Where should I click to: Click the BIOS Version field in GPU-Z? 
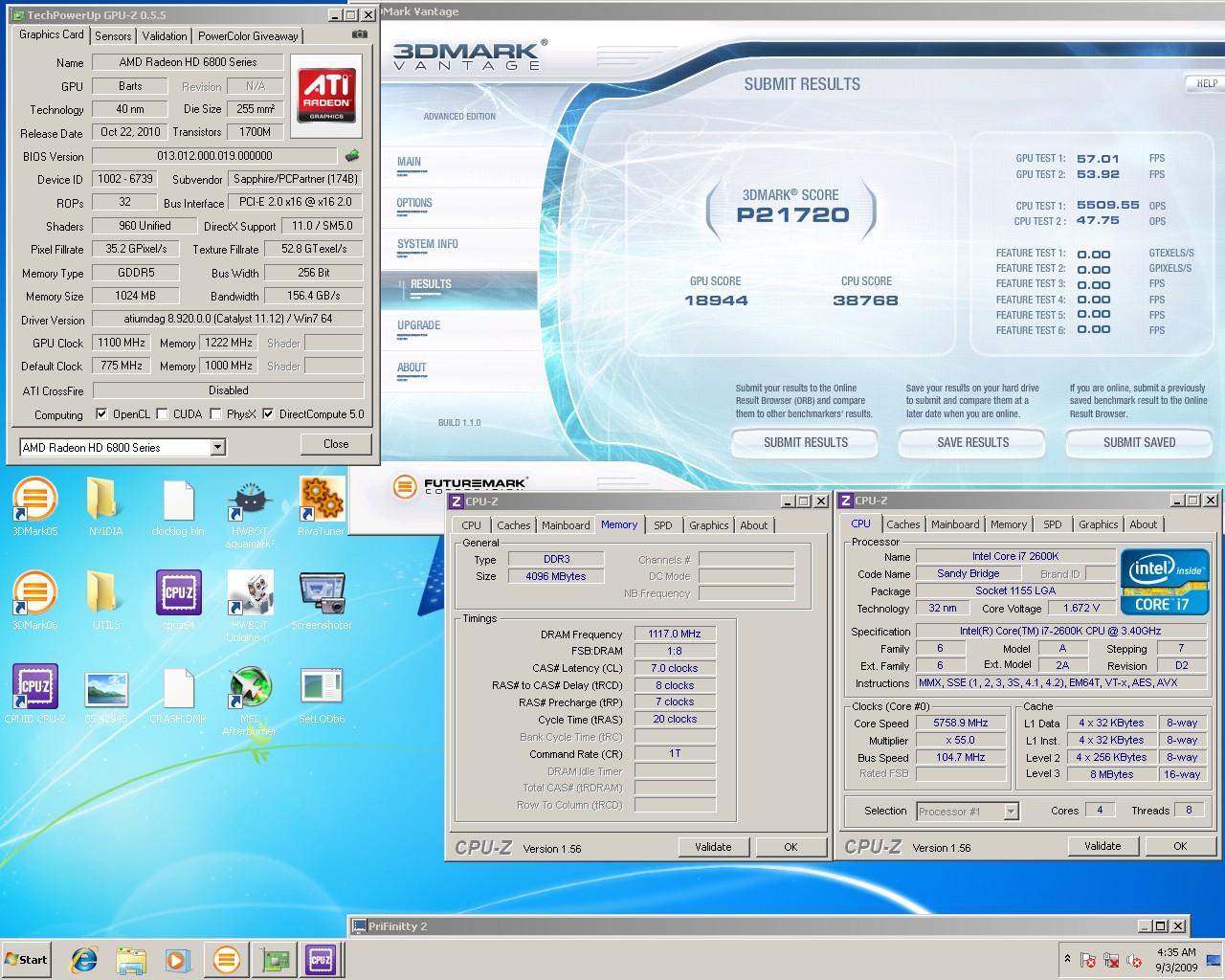click(x=214, y=156)
